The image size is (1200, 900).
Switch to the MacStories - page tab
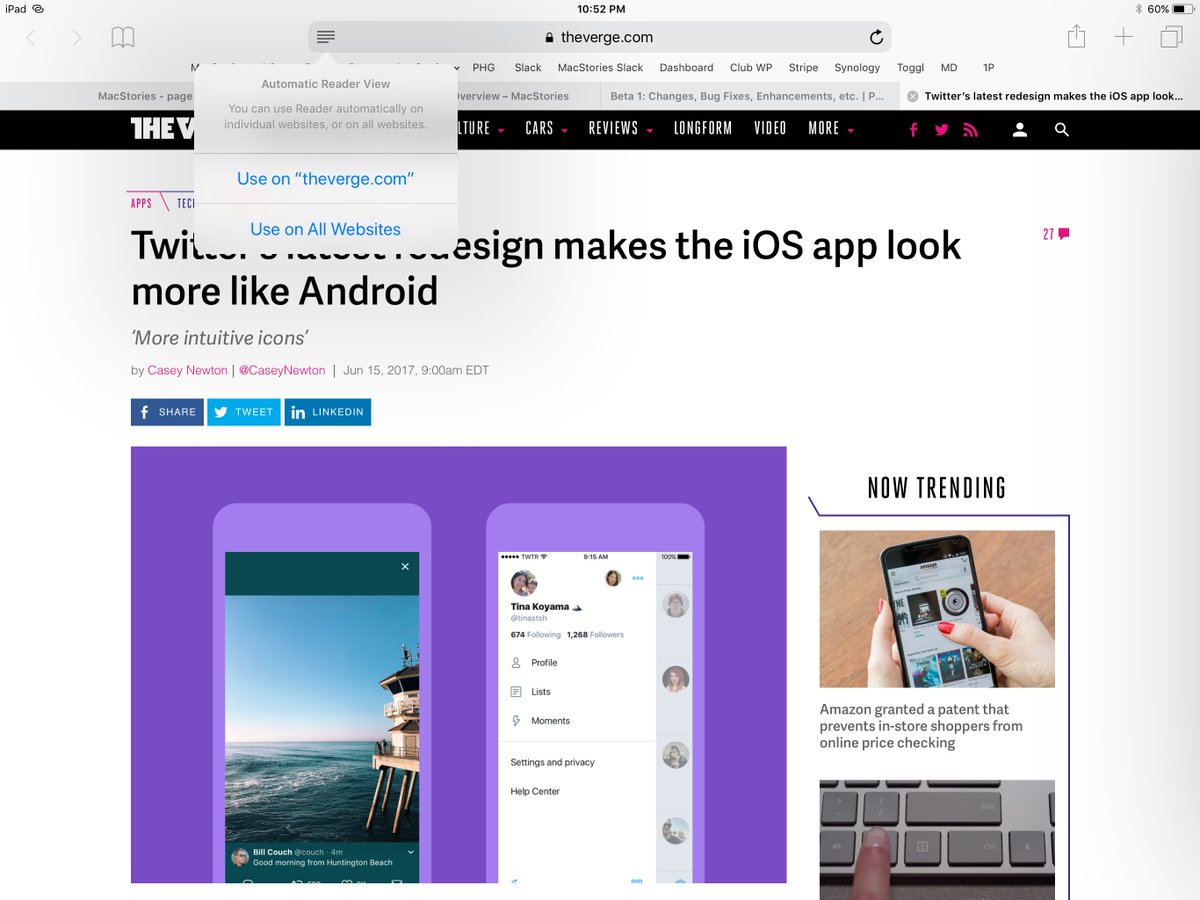pyautogui.click(x=144, y=96)
